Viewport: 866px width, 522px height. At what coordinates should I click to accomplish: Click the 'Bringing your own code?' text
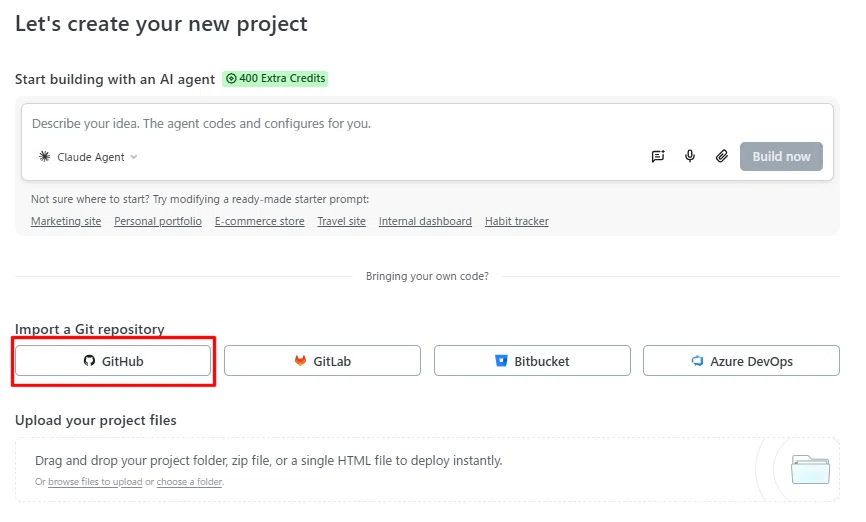tap(427, 276)
